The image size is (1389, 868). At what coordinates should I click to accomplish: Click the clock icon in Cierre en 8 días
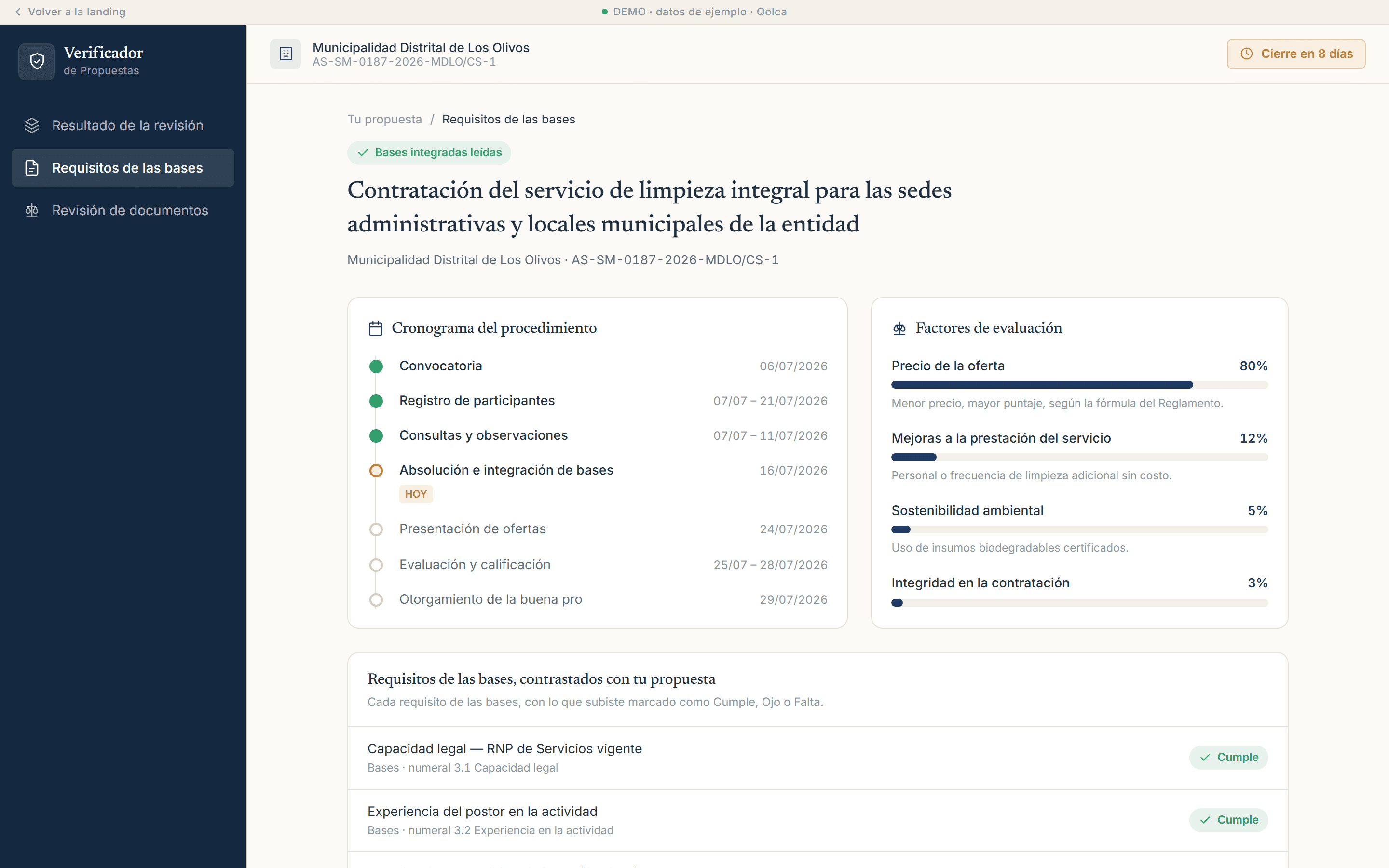click(1247, 54)
